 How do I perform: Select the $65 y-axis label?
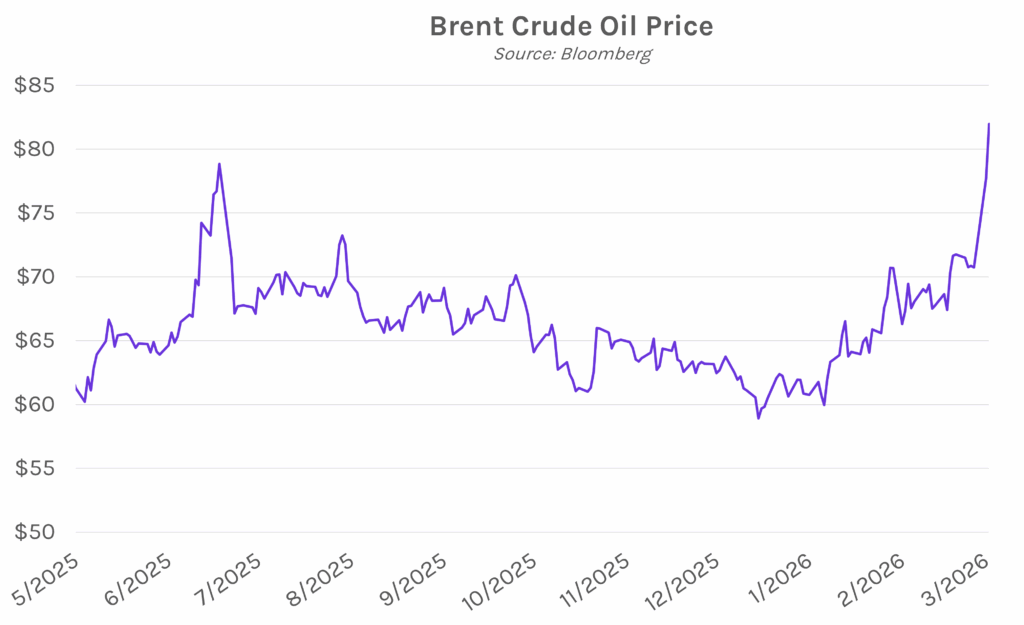point(34,341)
